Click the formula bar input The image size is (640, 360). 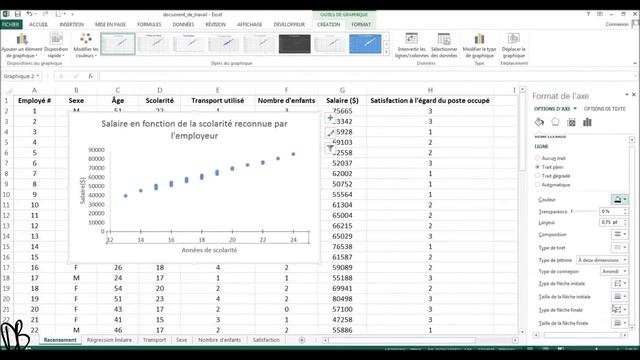tap(367, 76)
